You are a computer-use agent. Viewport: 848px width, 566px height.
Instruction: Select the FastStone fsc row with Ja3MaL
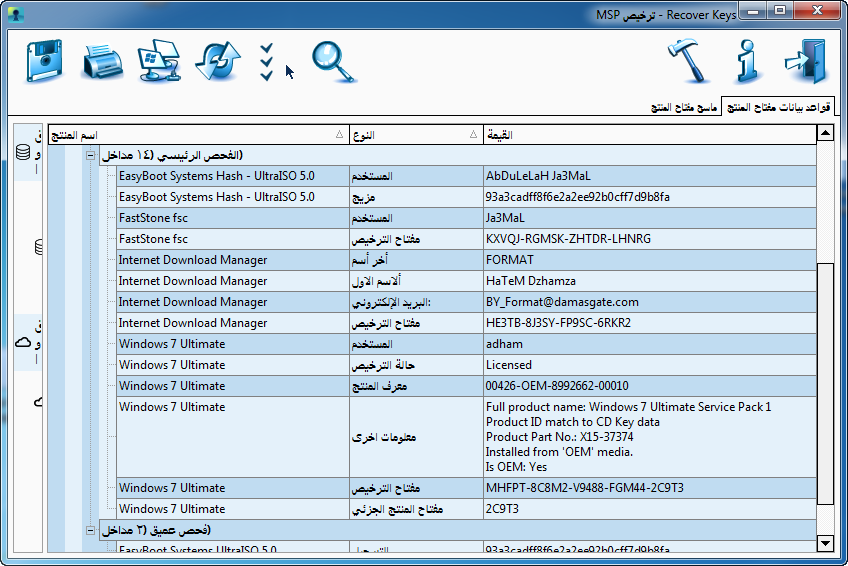click(466, 218)
